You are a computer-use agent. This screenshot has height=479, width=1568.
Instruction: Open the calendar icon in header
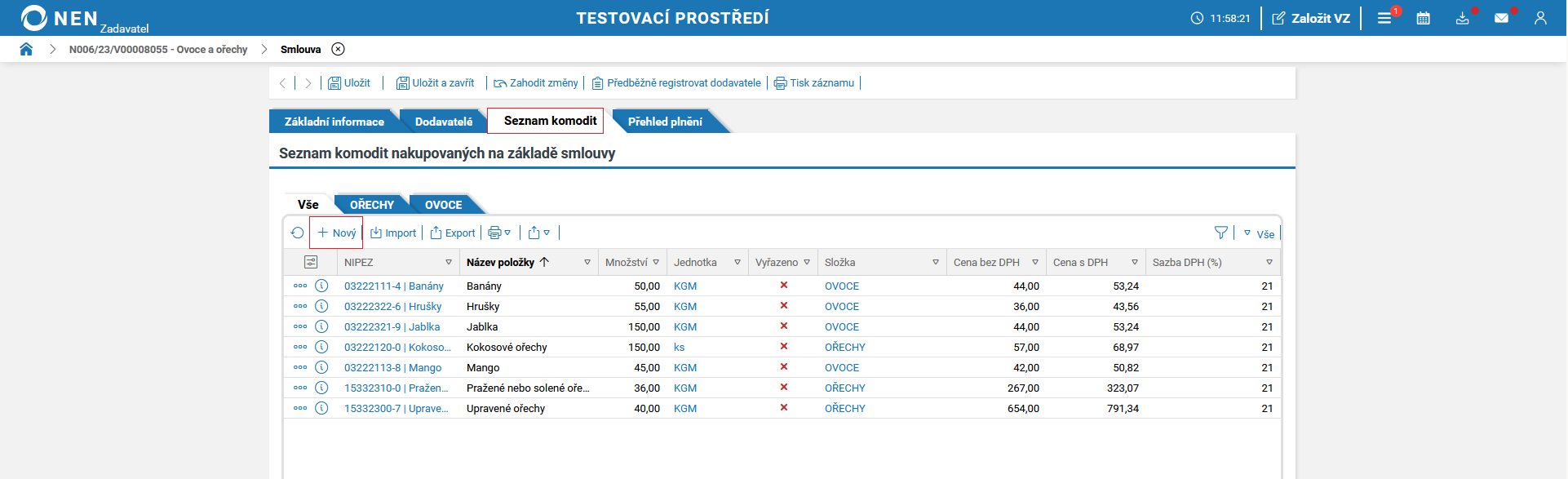pyautogui.click(x=1423, y=18)
